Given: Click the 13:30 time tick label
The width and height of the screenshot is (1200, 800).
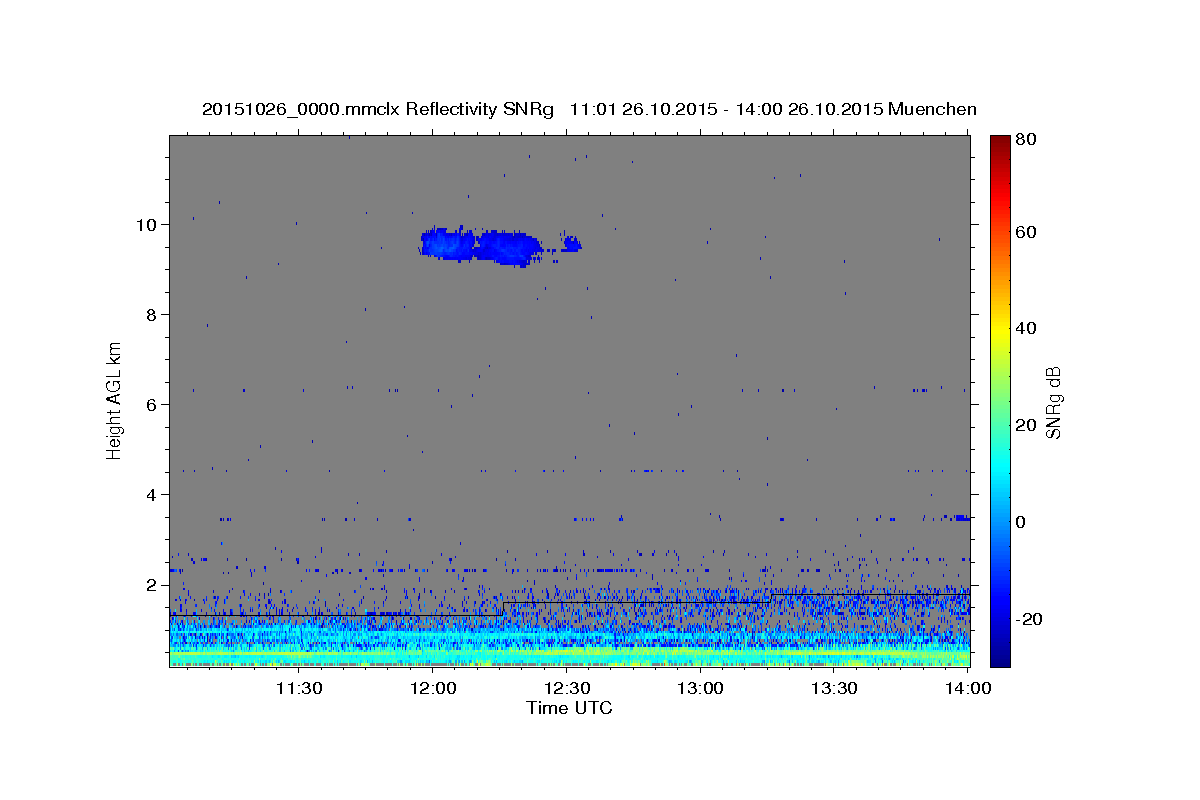Looking at the screenshot, I should (834, 688).
